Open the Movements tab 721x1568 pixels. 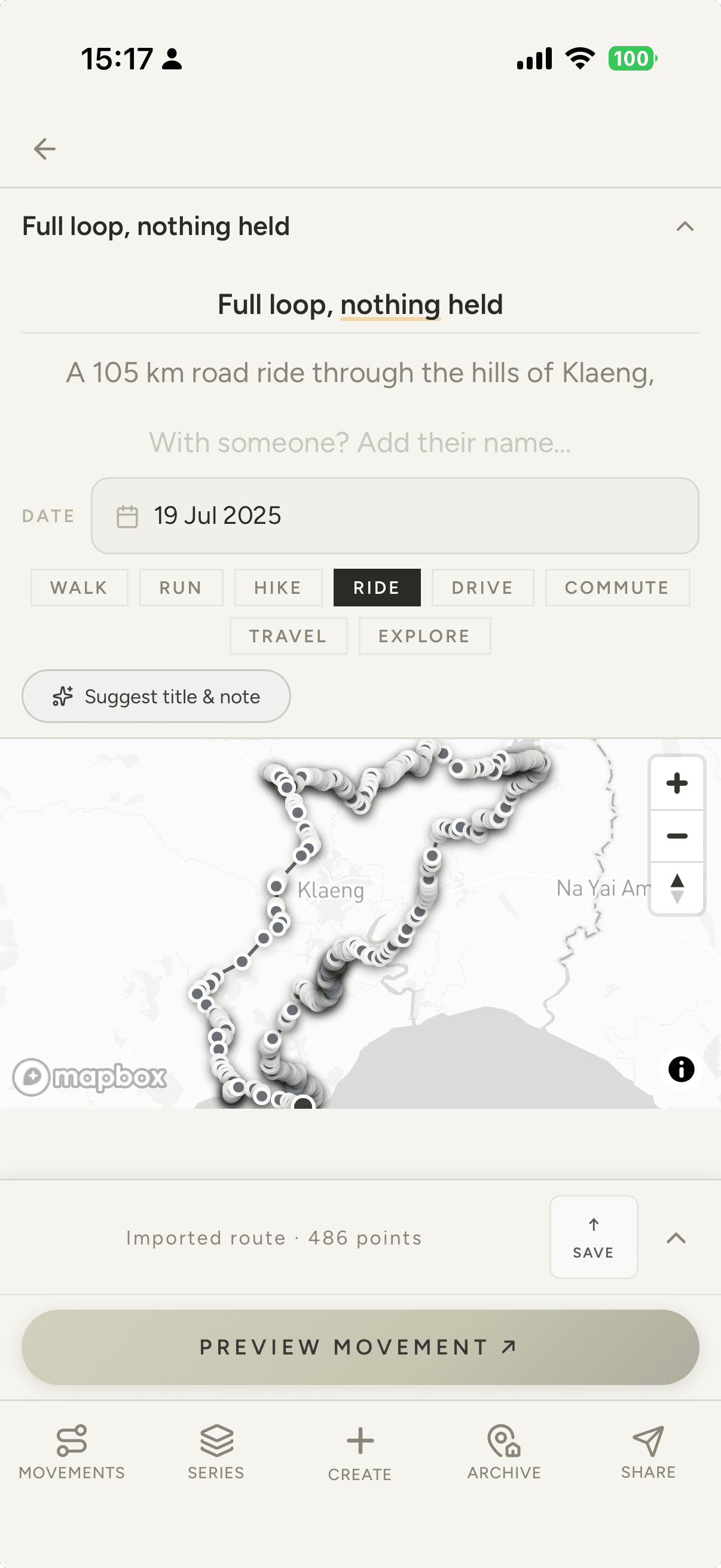tap(72, 1453)
